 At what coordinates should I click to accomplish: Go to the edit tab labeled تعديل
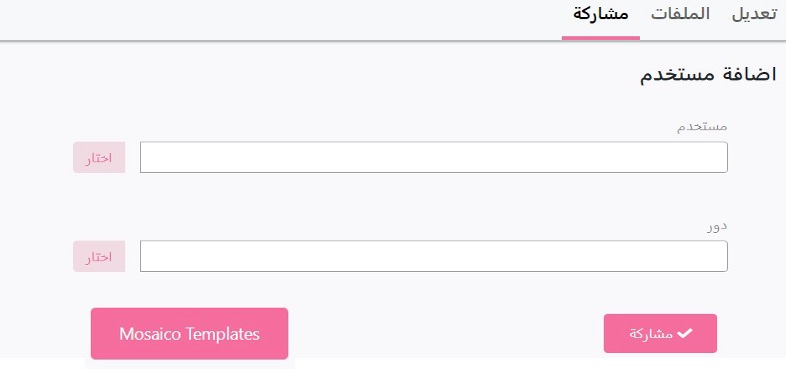click(x=755, y=14)
